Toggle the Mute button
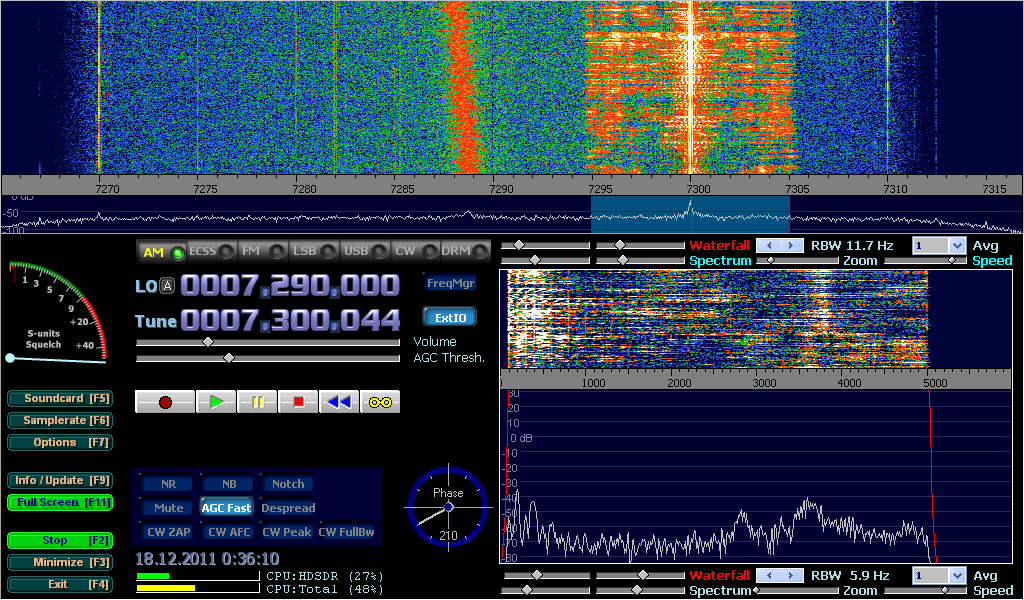The width and height of the screenshot is (1024, 600). tap(168, 508)
